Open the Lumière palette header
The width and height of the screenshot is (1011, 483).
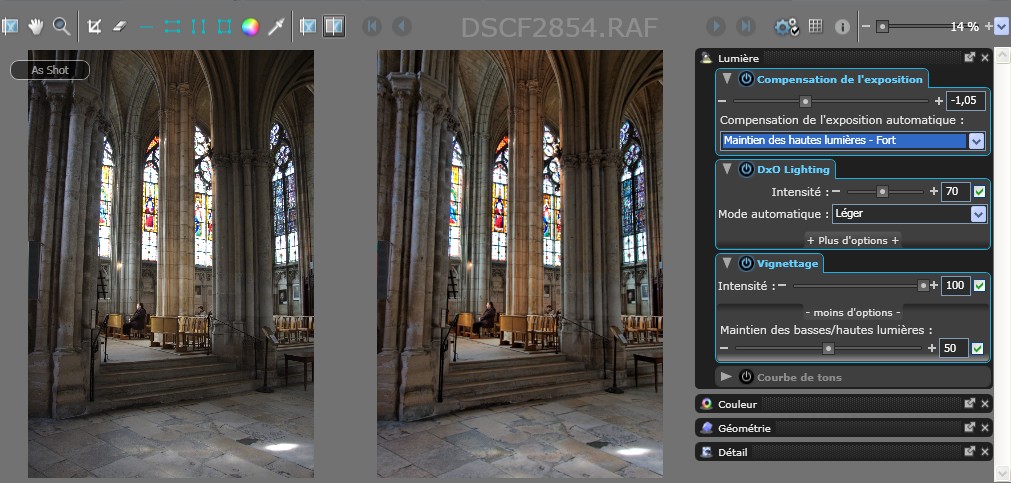tap(844, 57)
